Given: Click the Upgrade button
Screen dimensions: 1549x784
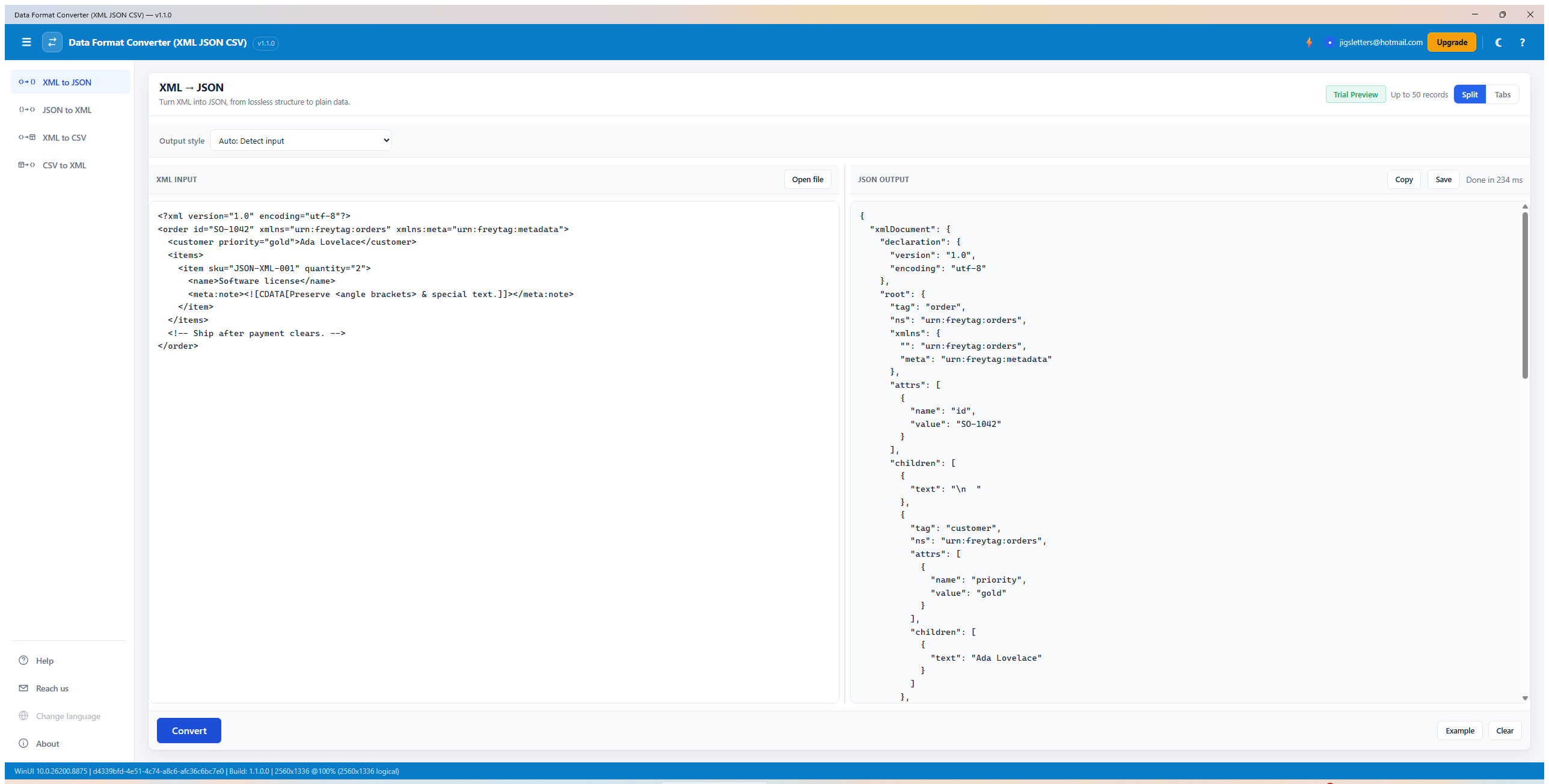Looking at the screenshot, I should 1452,42.
